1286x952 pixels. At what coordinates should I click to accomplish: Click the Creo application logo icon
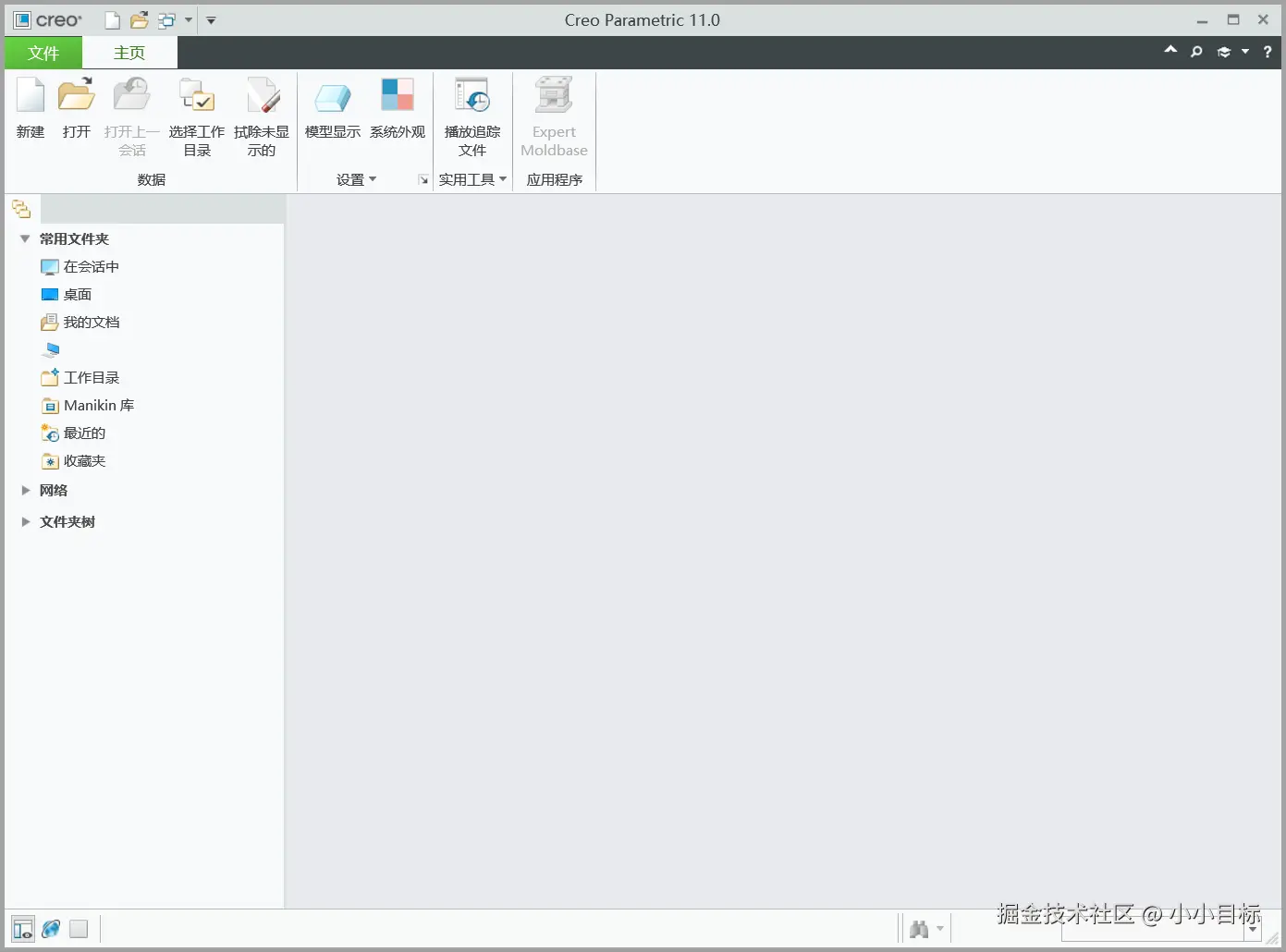(x=21, y=20)
